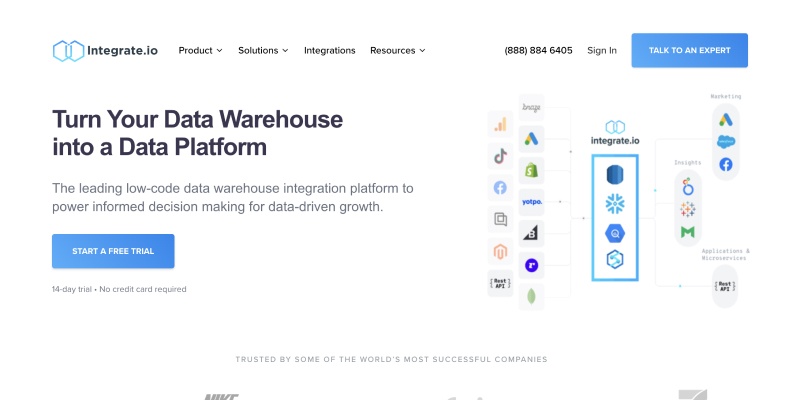
Task: Click the Google Ads icon in source column
Action: (x=531, y=139)
